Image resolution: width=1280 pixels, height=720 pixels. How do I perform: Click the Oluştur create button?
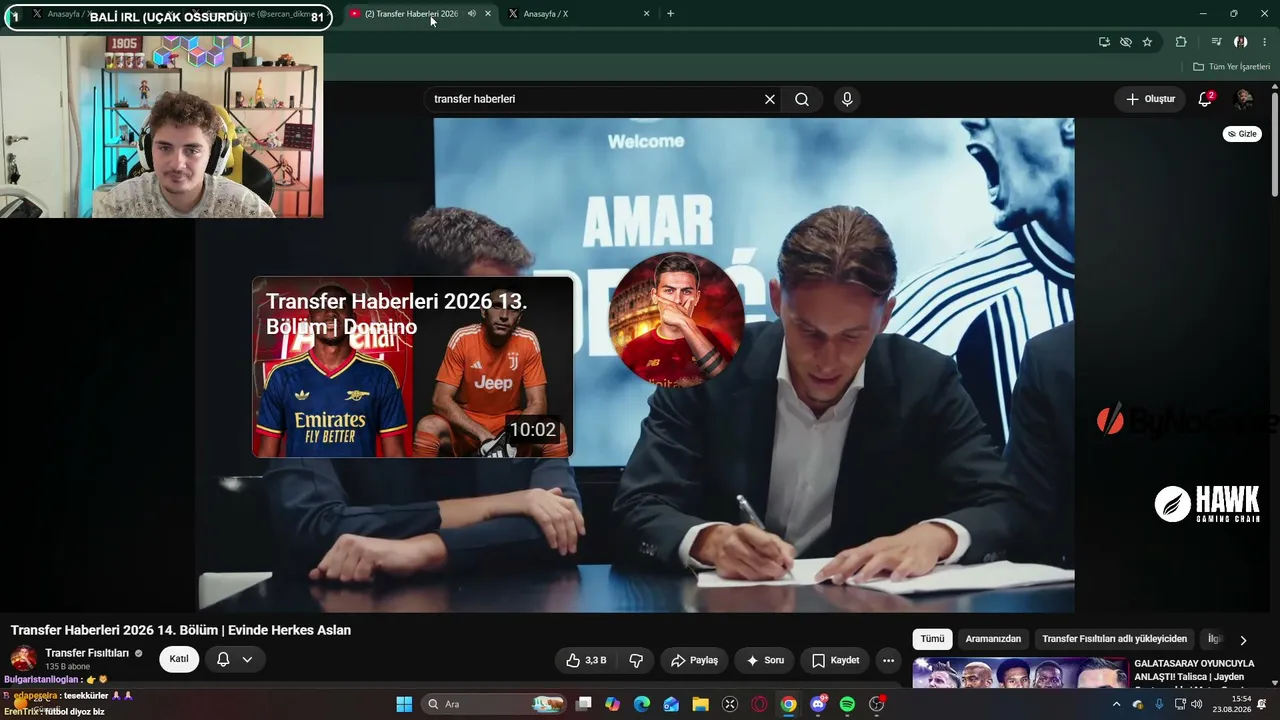click(1150, 99)
